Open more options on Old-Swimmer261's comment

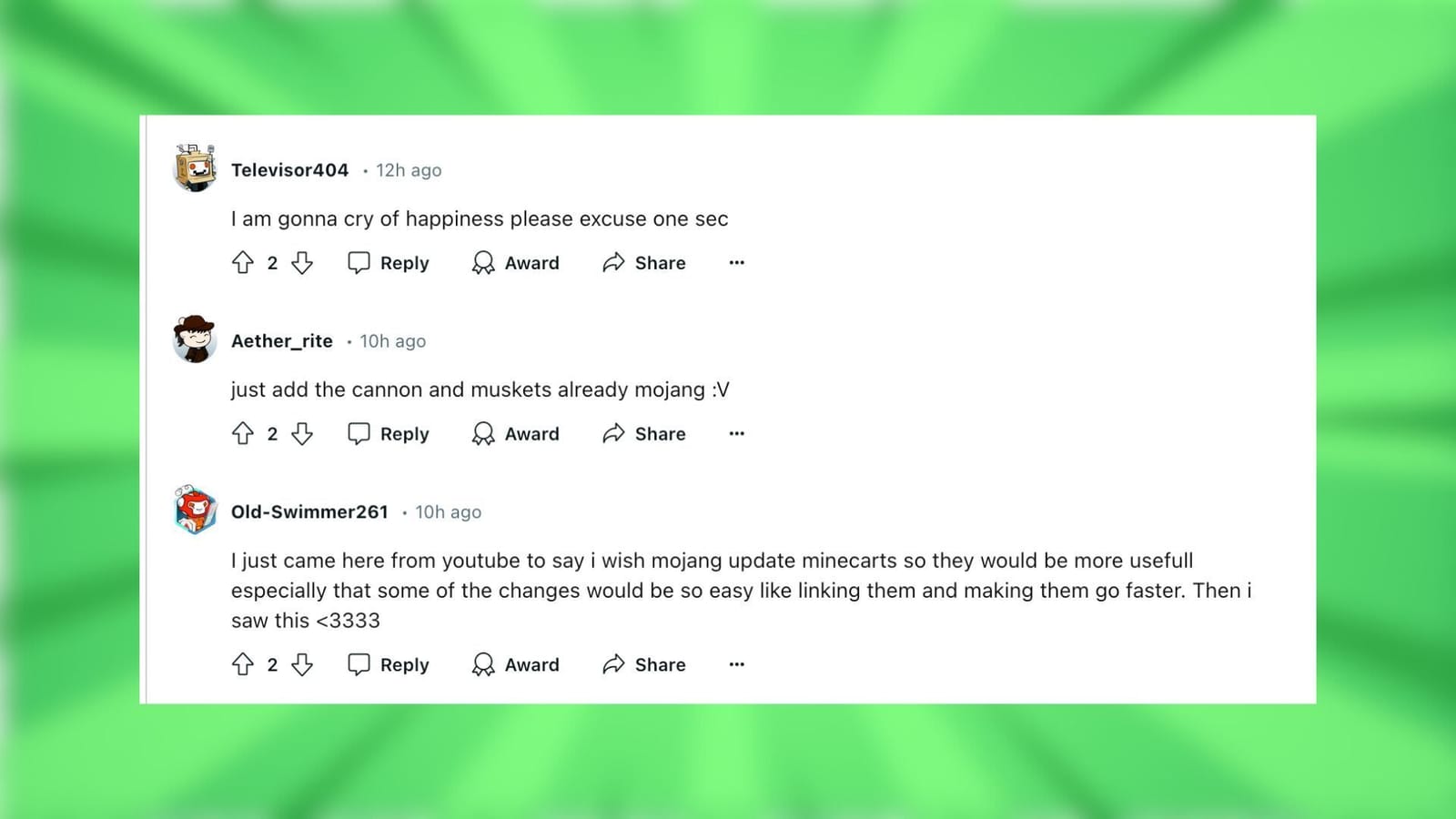click(736, 665)
